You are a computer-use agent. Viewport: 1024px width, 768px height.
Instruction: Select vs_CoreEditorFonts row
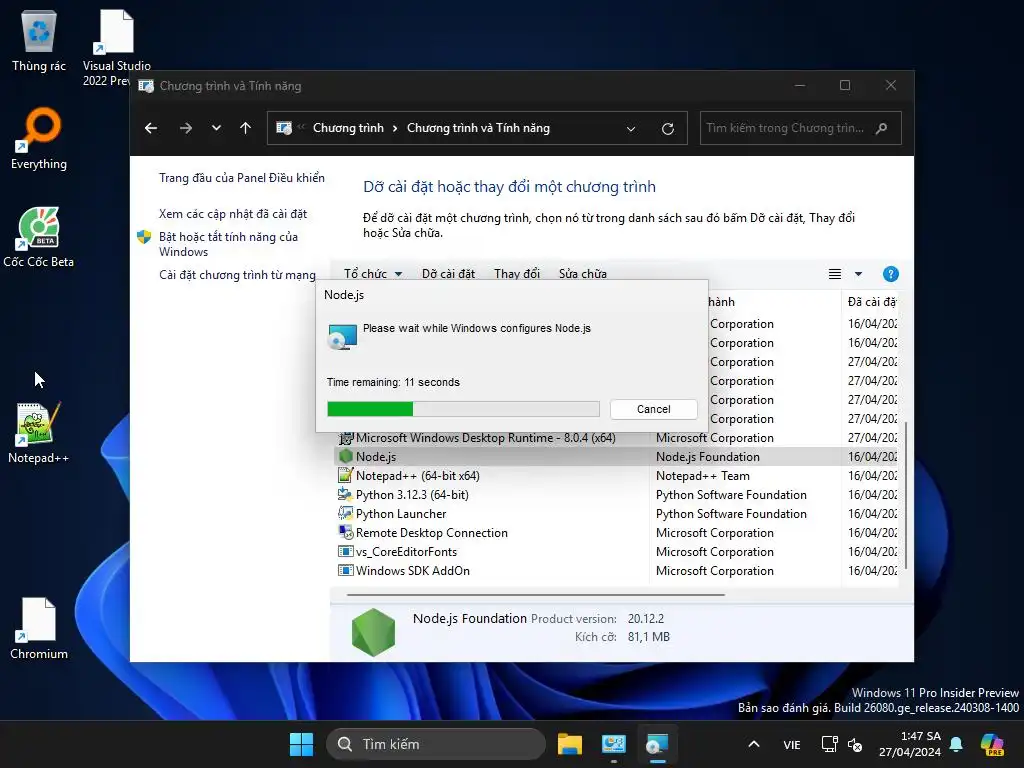coord(618,551)
